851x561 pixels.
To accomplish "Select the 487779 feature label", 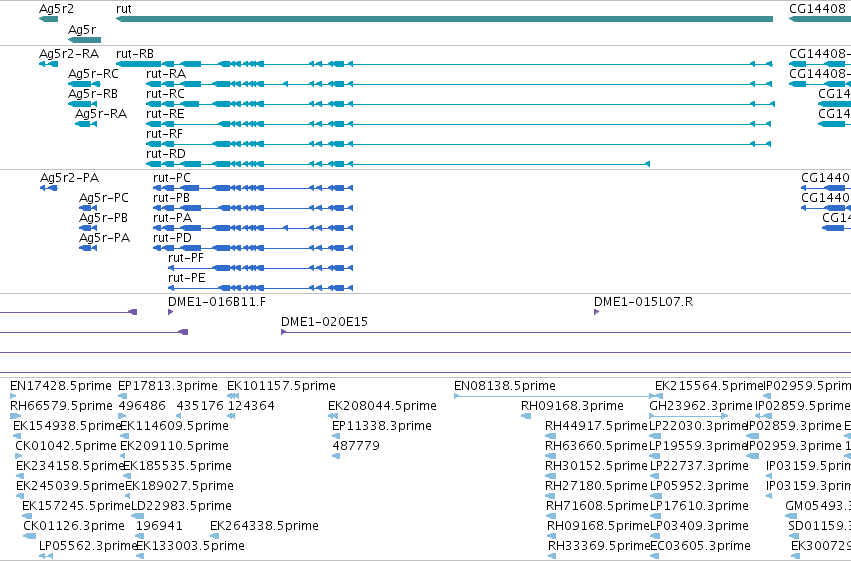I will 355,447.
